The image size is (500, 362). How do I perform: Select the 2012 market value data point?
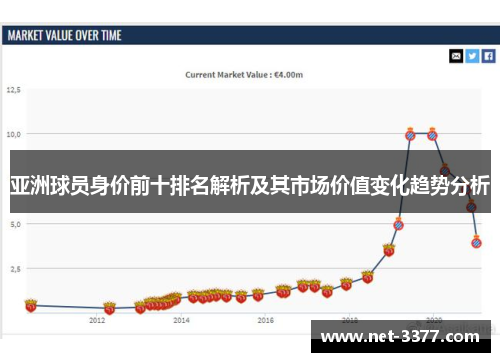[109, 308]
